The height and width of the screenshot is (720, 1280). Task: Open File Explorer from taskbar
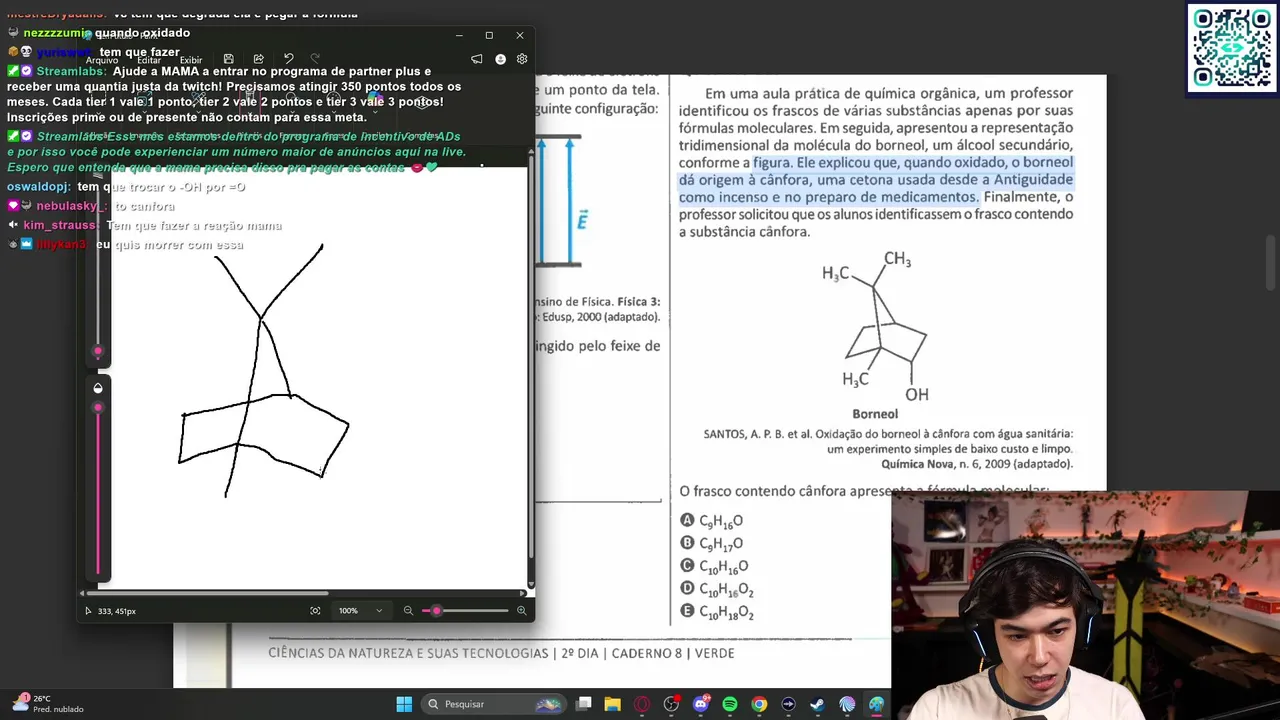click(613, 704)
